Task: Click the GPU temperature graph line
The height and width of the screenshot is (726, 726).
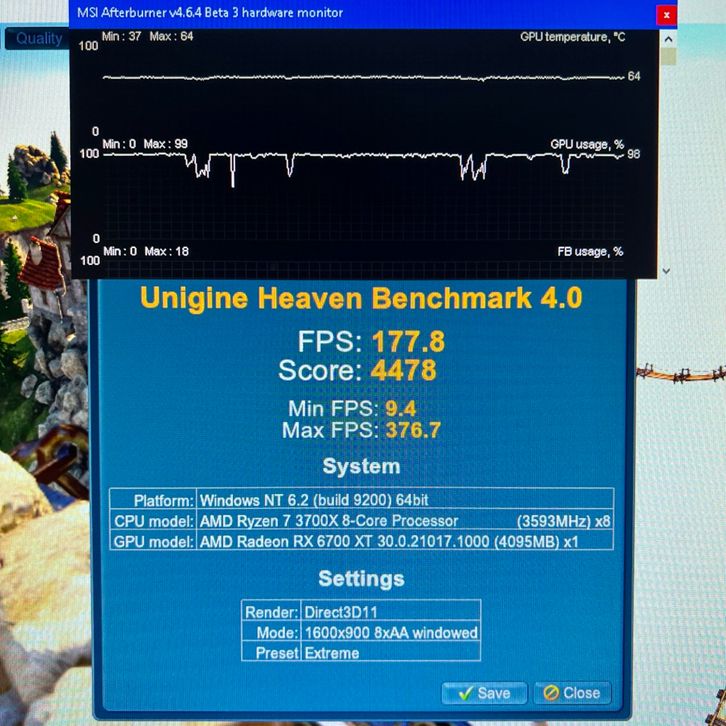Action: (x=360, y=77)
